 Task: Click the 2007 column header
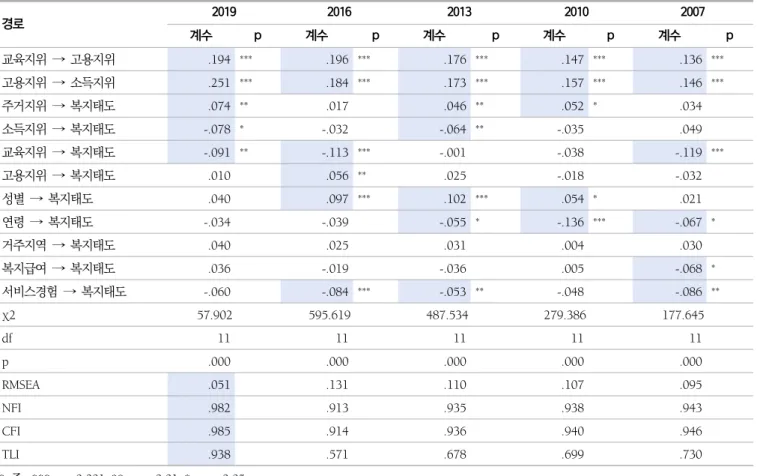pos(693,12)
